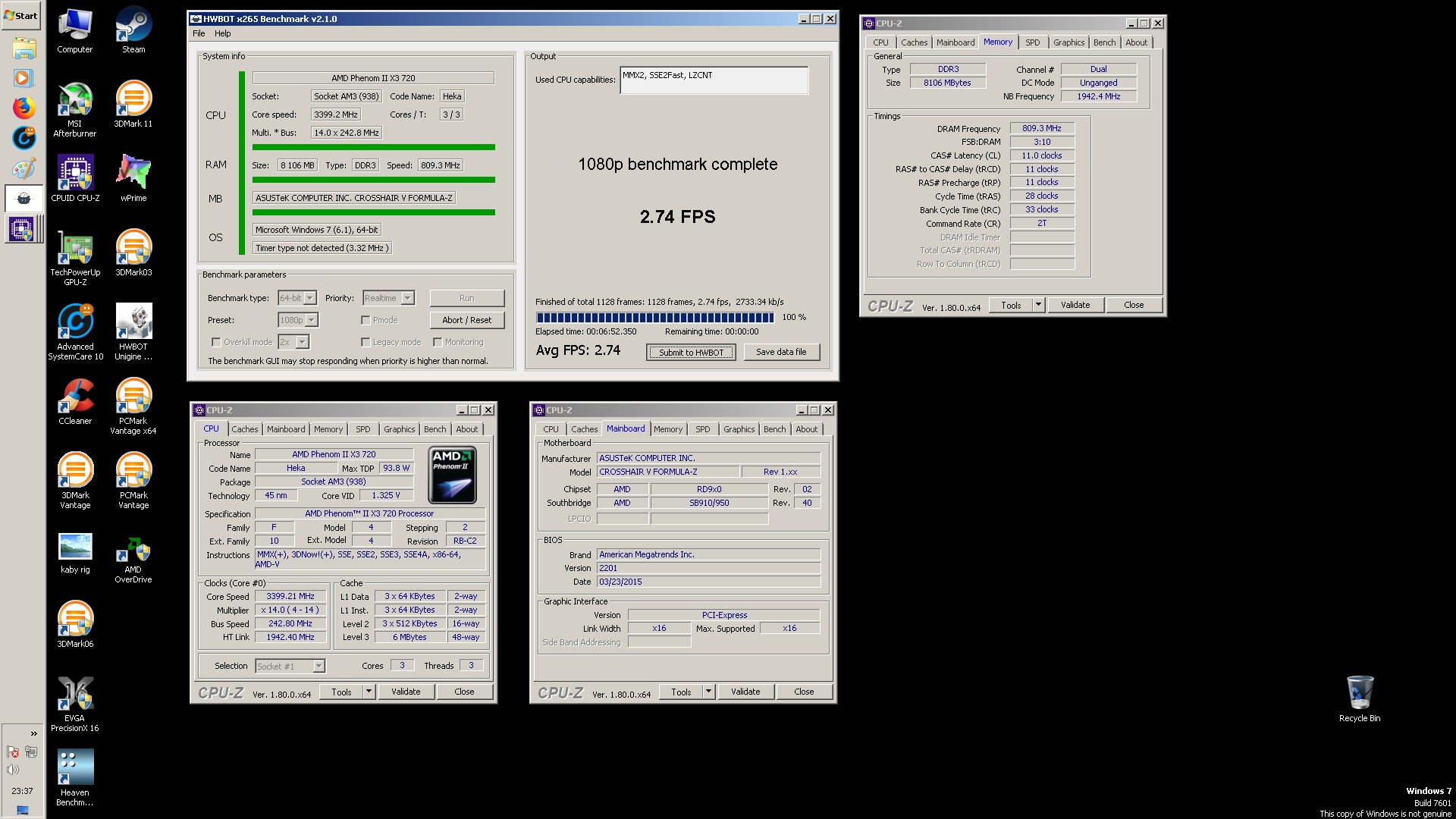
Task: Open Paint from the taskbar
Action: coord(24,169)
